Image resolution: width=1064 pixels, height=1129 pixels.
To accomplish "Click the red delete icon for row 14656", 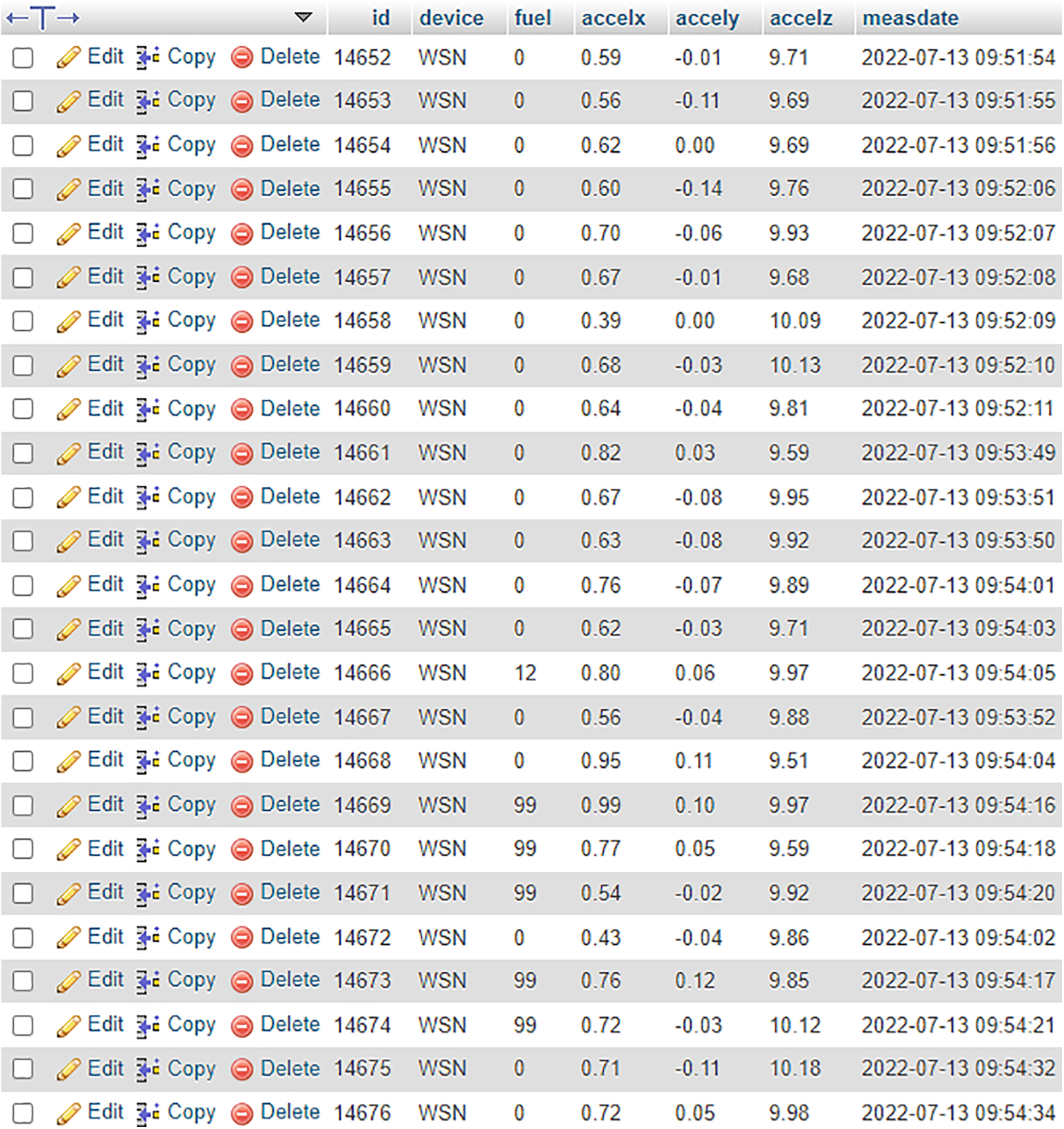I will [242, 233].
